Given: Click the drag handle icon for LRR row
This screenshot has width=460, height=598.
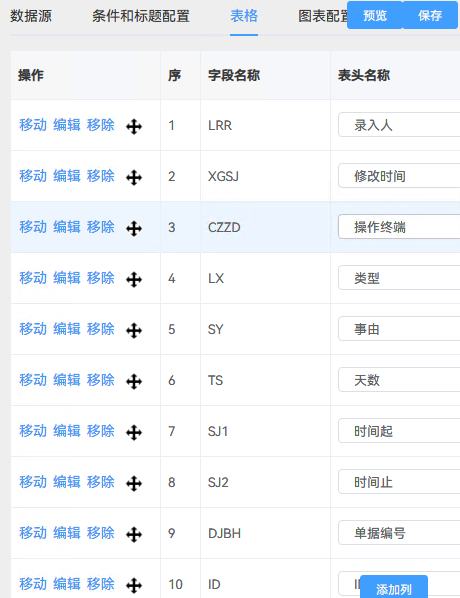Looking at the screenshot, I should 134,127.
